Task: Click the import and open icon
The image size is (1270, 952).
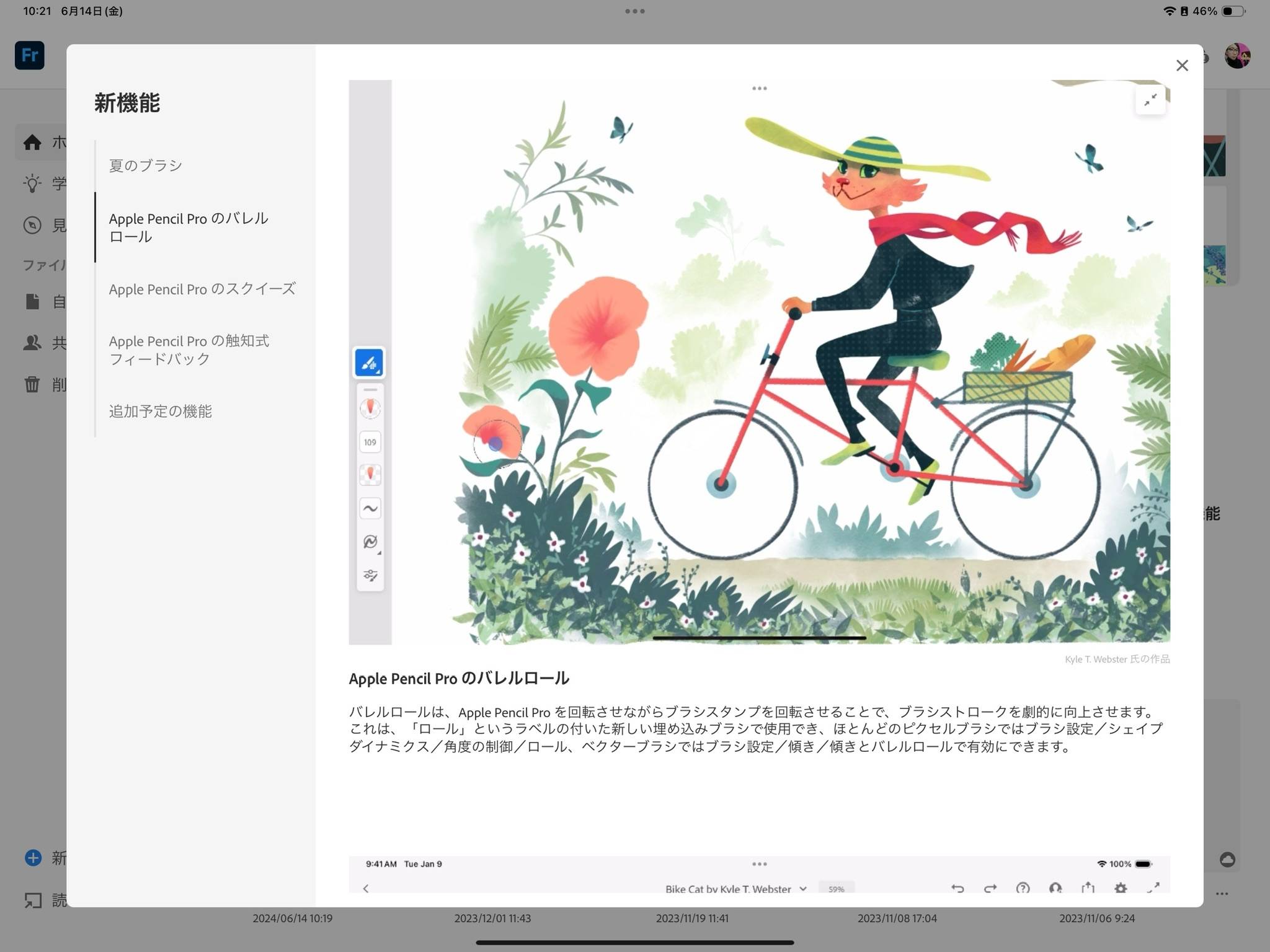Action: 33,900
